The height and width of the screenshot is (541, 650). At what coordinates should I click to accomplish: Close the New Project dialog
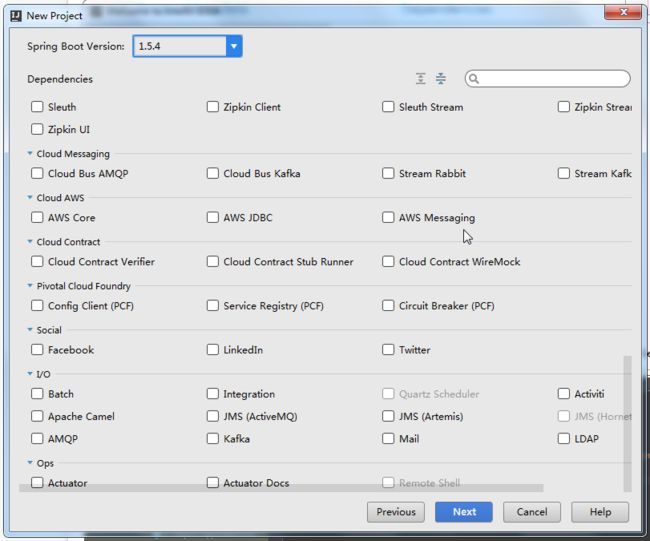(623, 12)
